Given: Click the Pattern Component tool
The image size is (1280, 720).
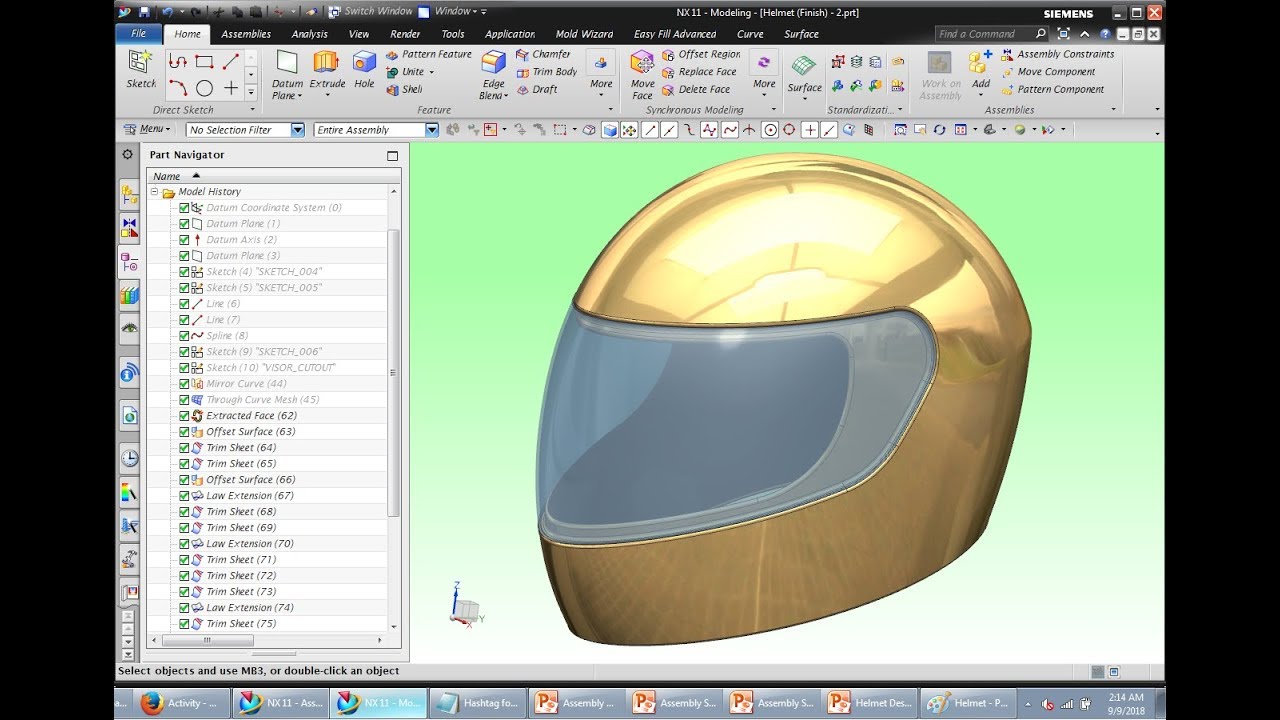Looking at the screenshot, I should [x=1052, y=89].
